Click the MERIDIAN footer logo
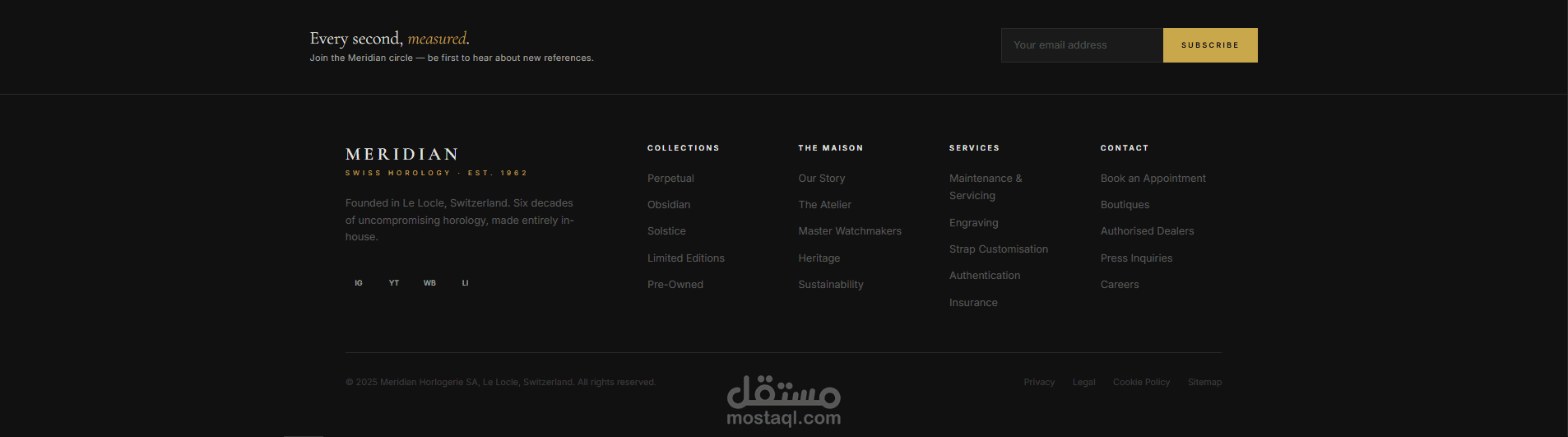Viewport: 1568px width, 437px height. click(402, 155)
